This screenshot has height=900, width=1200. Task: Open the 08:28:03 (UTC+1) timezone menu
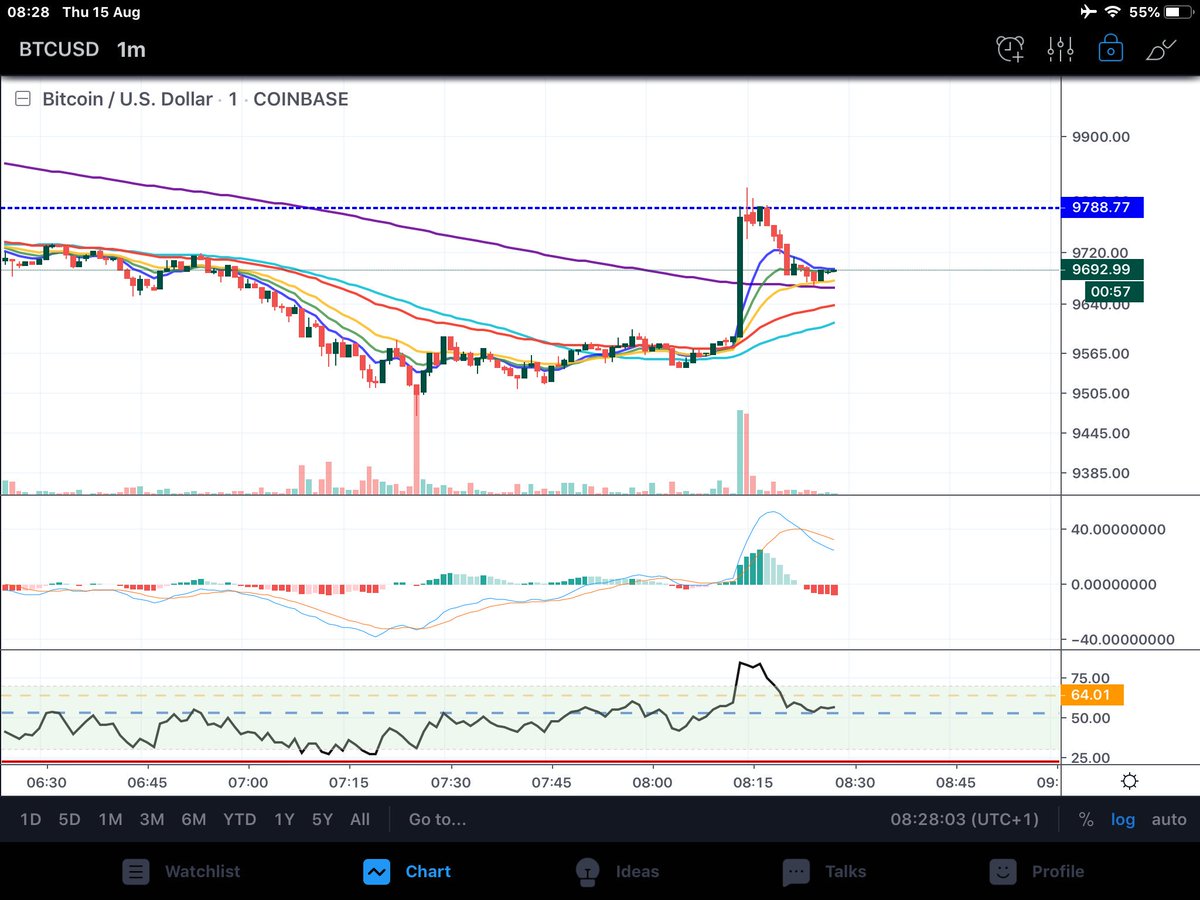965,819
